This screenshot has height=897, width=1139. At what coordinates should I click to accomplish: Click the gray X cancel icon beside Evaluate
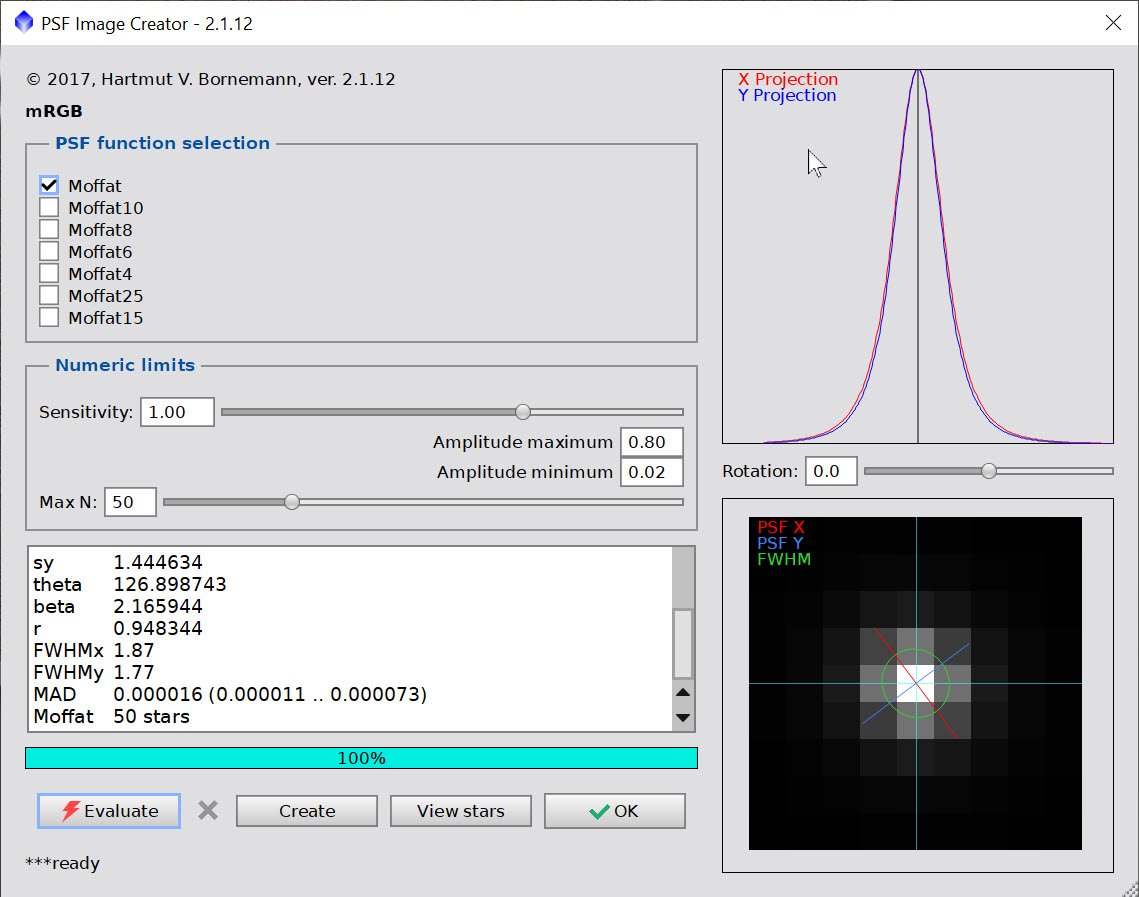coord(208,811)
